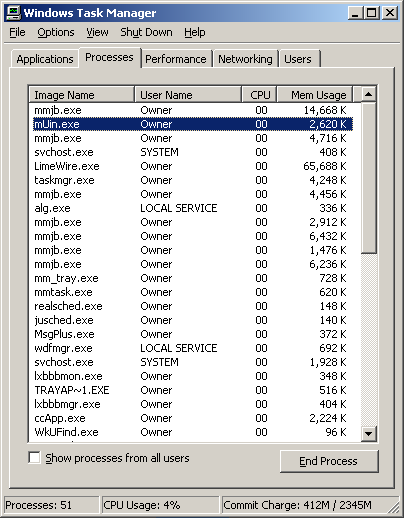Click the scroll up arrow in process list
Screen dimensions: 404x518
click(x=368, y=94)
